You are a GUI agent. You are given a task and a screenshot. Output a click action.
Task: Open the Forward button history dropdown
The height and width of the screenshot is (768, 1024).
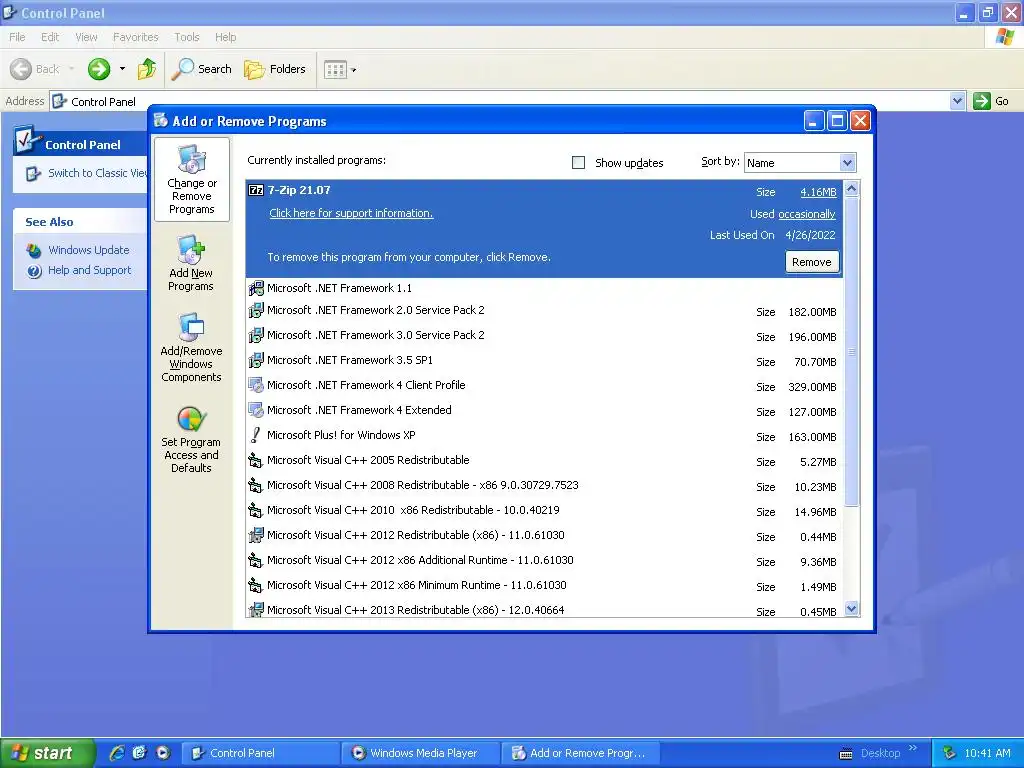pos(122,69)
